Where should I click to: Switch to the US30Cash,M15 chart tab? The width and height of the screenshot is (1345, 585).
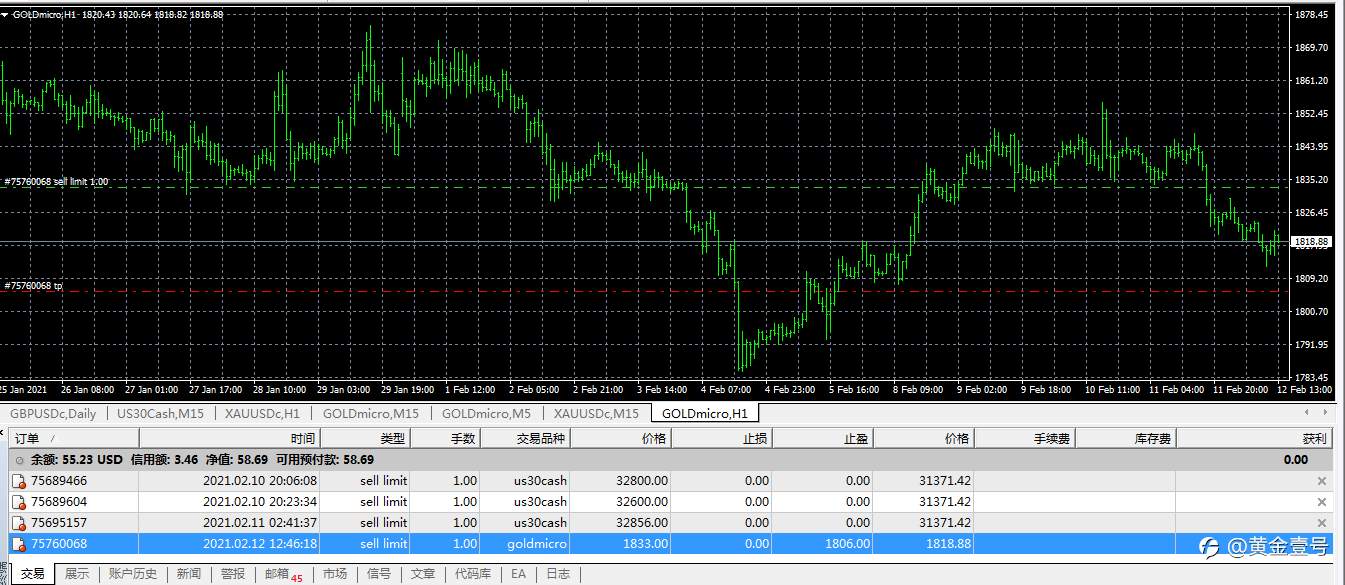coord(160,413)
